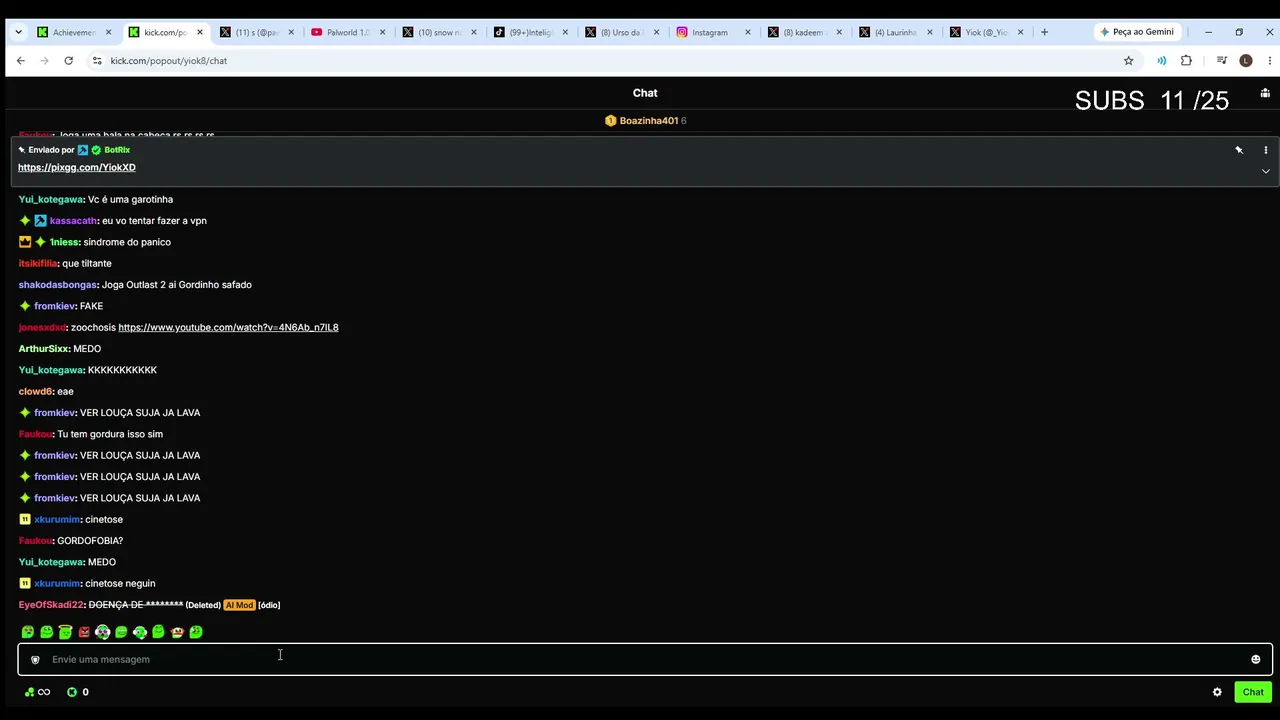Viewport: 1280px width, 720px height.
Task: Open Chrome profile avatar
Action: [x=1245, y=60]
